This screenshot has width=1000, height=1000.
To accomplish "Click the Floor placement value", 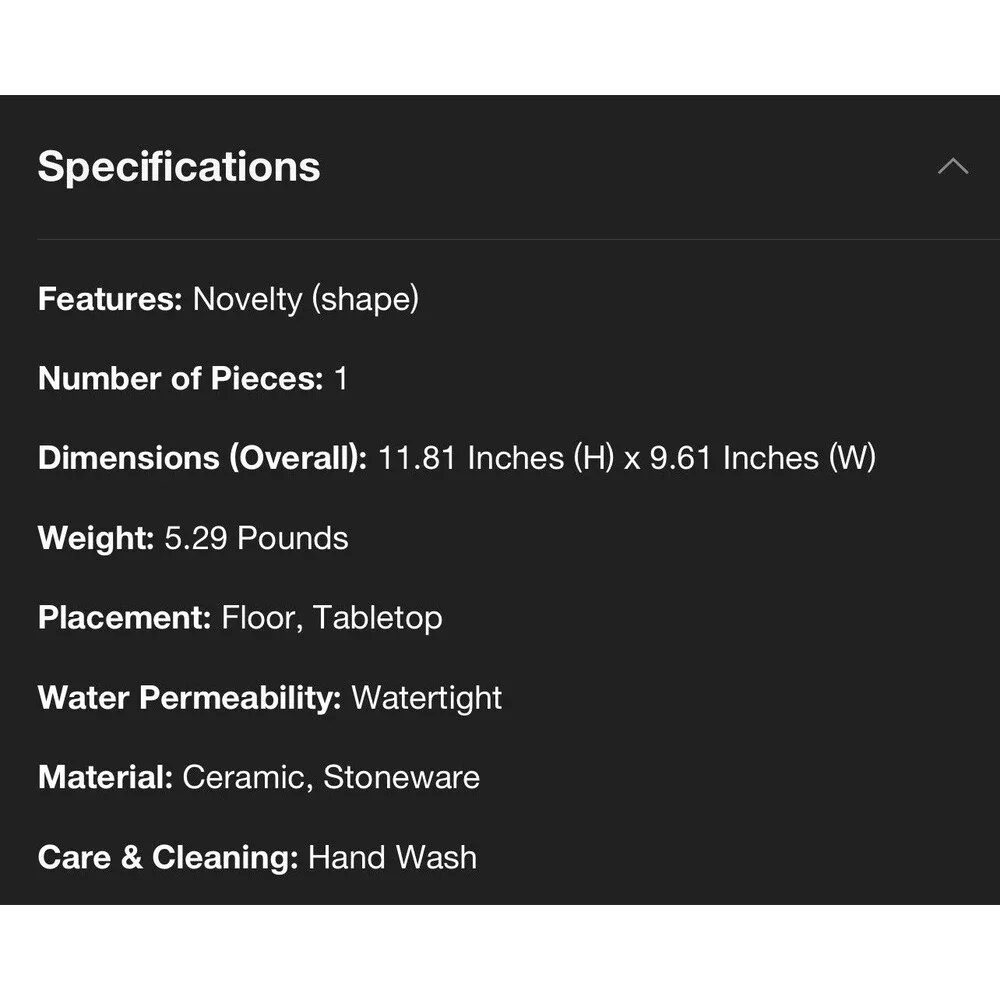I will 262,618.
